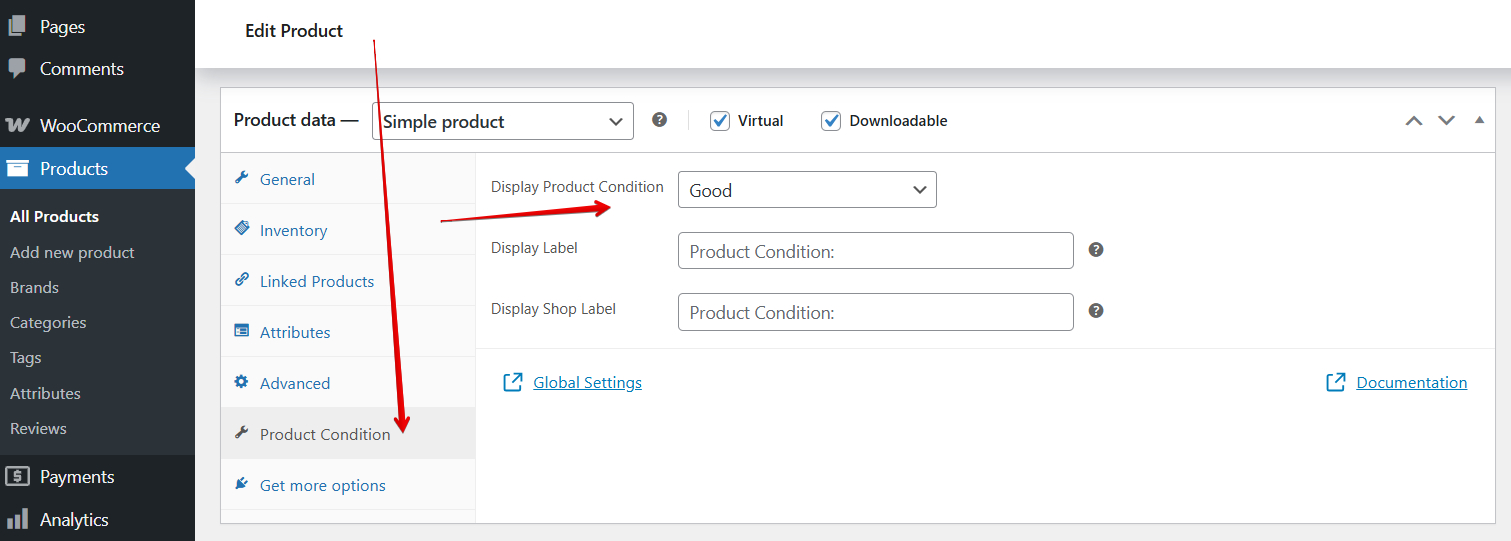Click the Payments dollar icon

[x=17, y=477]
